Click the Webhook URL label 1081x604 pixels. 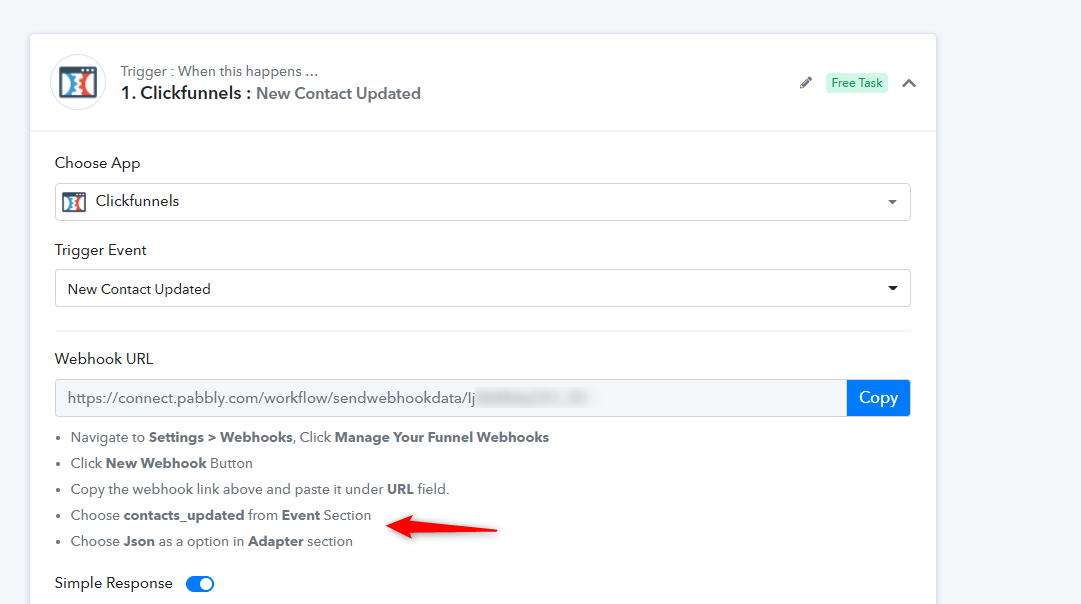tap(103, 359)
